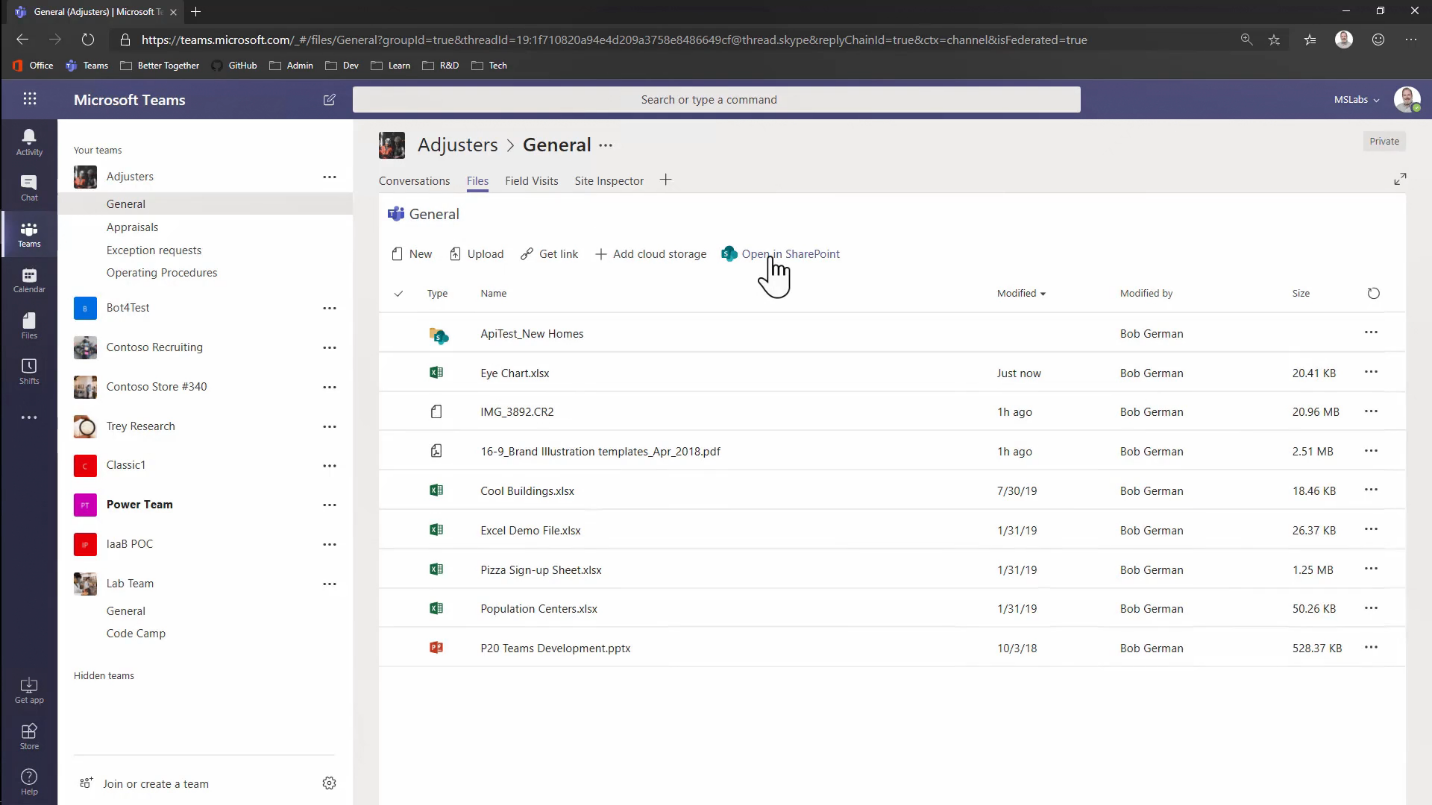Open GitHub bookmark in bookmarks bar

click(234, 66)
